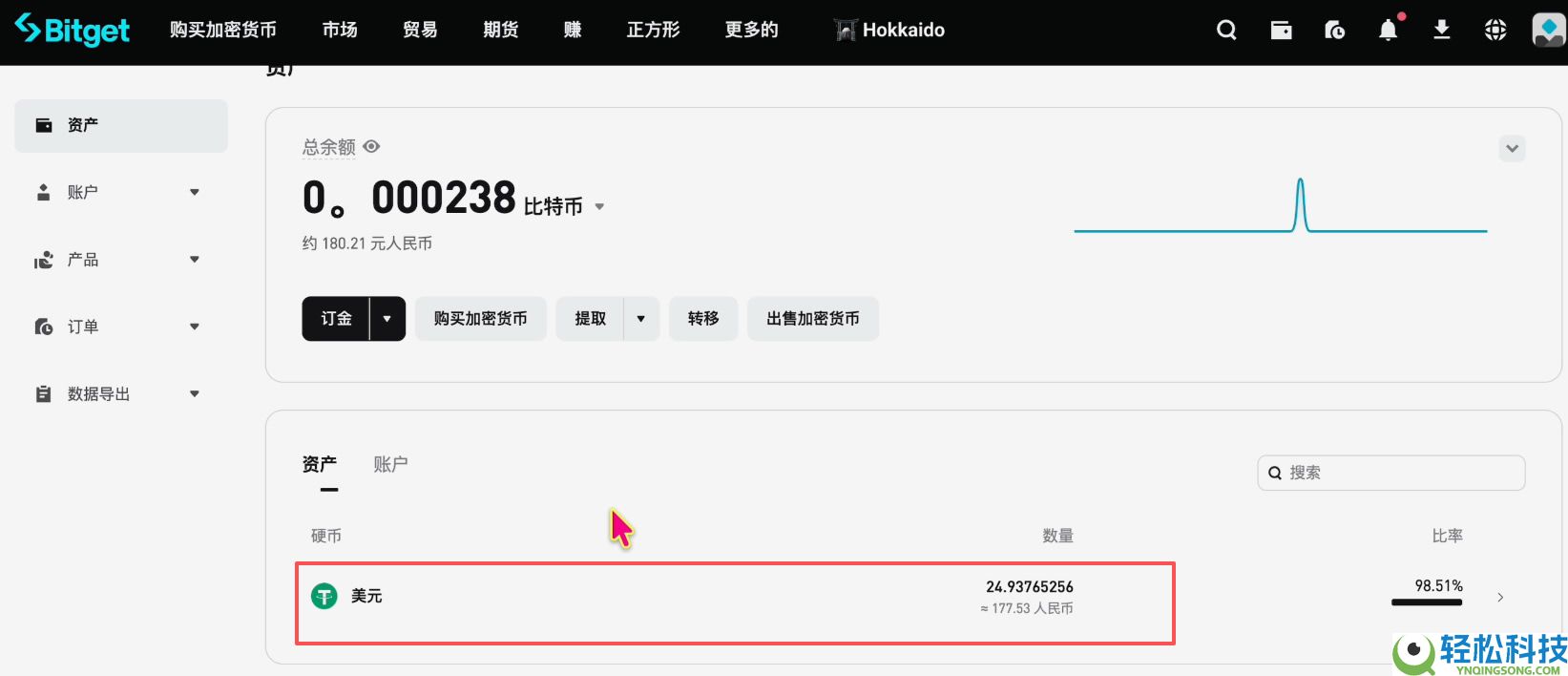Open the Bitget logo home page
The image size is (1568, 676).
(x=73, y=30)
